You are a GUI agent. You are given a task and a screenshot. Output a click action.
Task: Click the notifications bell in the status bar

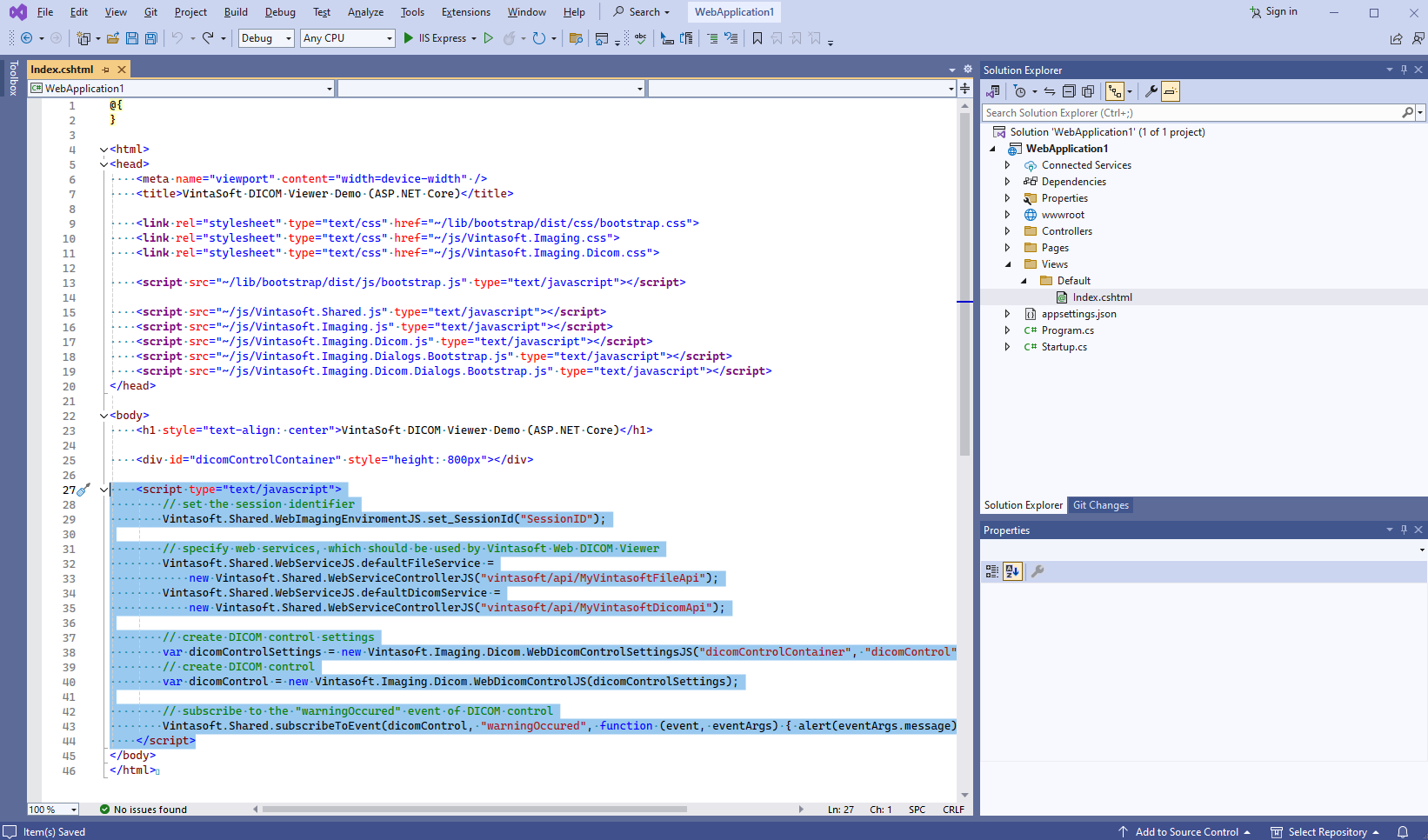(x=1403, y=832)
